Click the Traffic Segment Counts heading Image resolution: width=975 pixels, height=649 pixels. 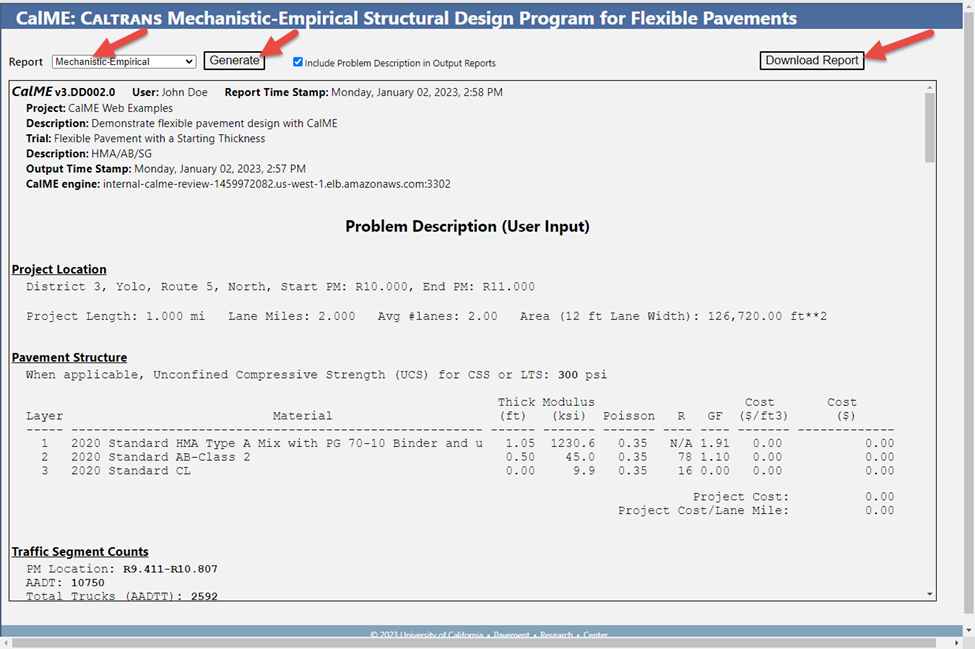click(x=80, y=551)
